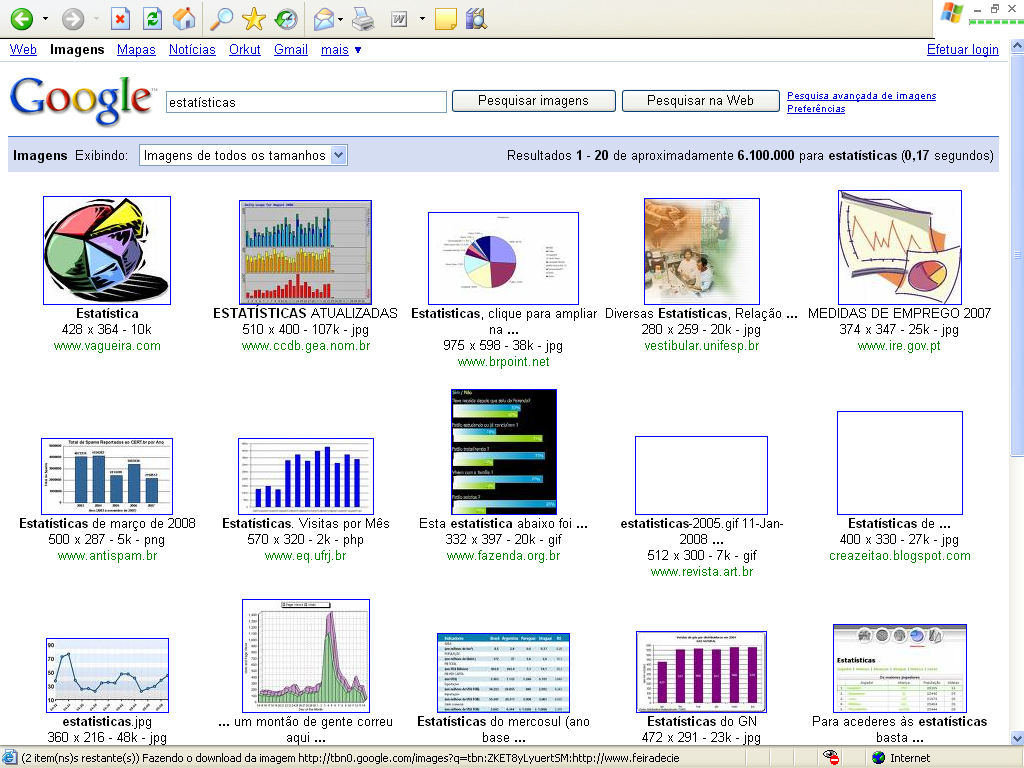Expand the image size filter dropdown

pyautogui.click(x=338, y=155)
